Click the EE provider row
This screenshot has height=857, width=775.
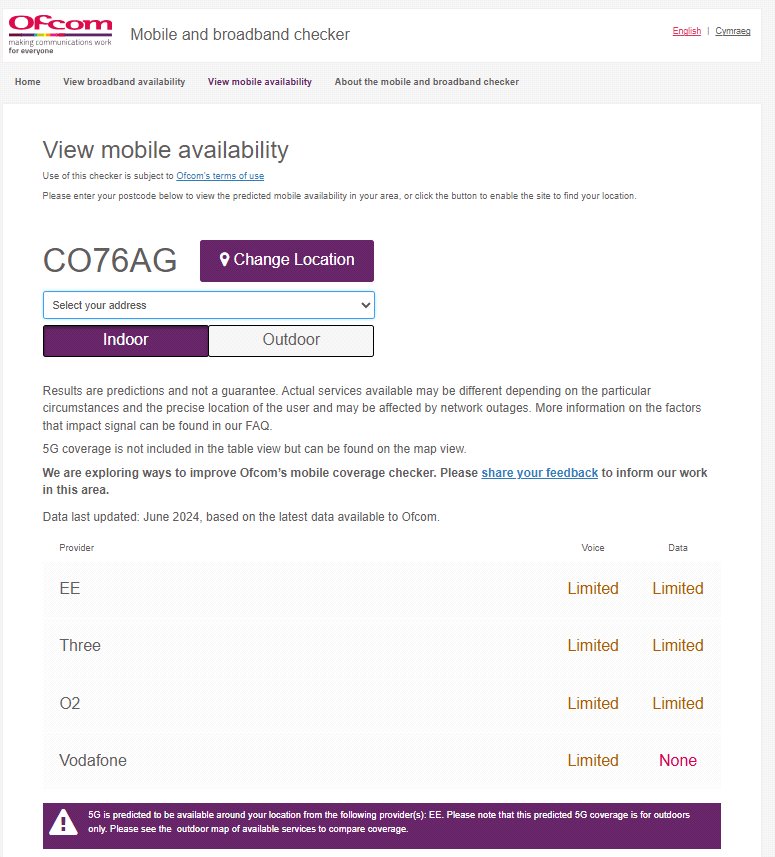coord(381,588)
